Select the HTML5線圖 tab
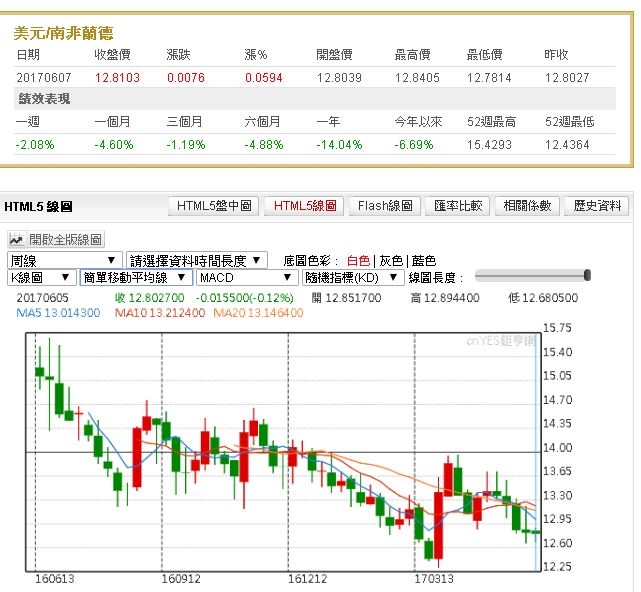 tap(304, 206)
